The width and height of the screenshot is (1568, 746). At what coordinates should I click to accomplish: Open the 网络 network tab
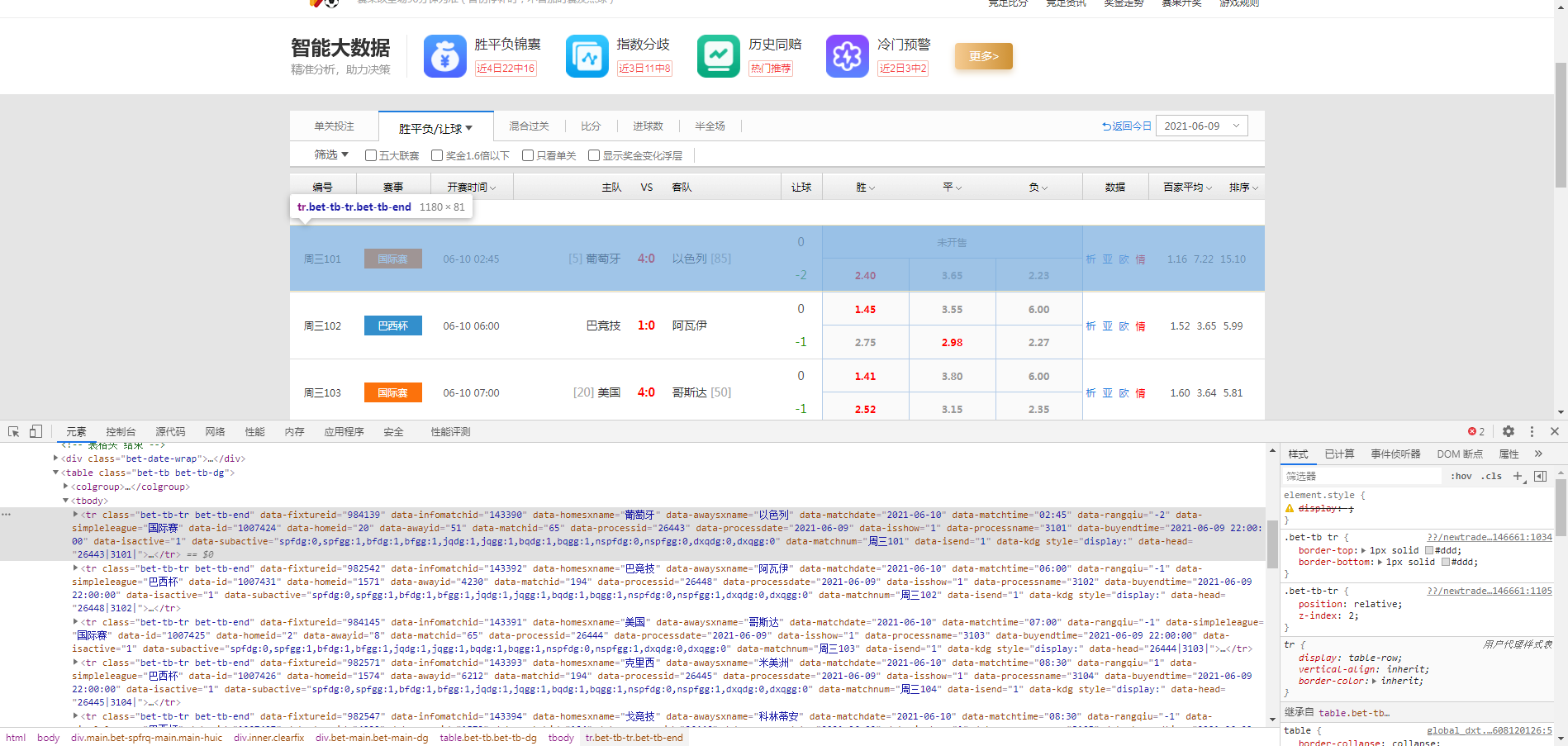[215, 431]
